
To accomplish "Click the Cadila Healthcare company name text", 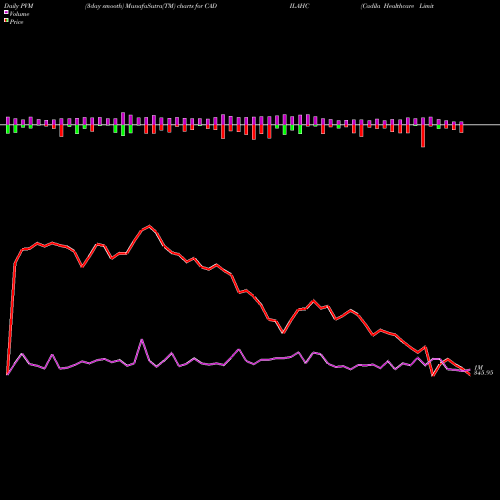I will (x=397, y=6).
